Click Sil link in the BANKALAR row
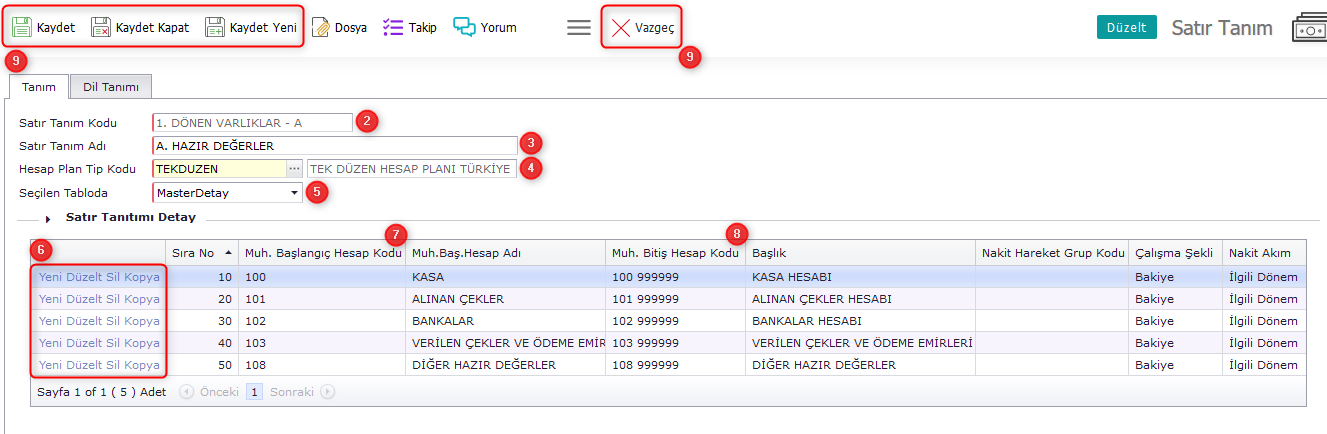 [x=113, y=321]
